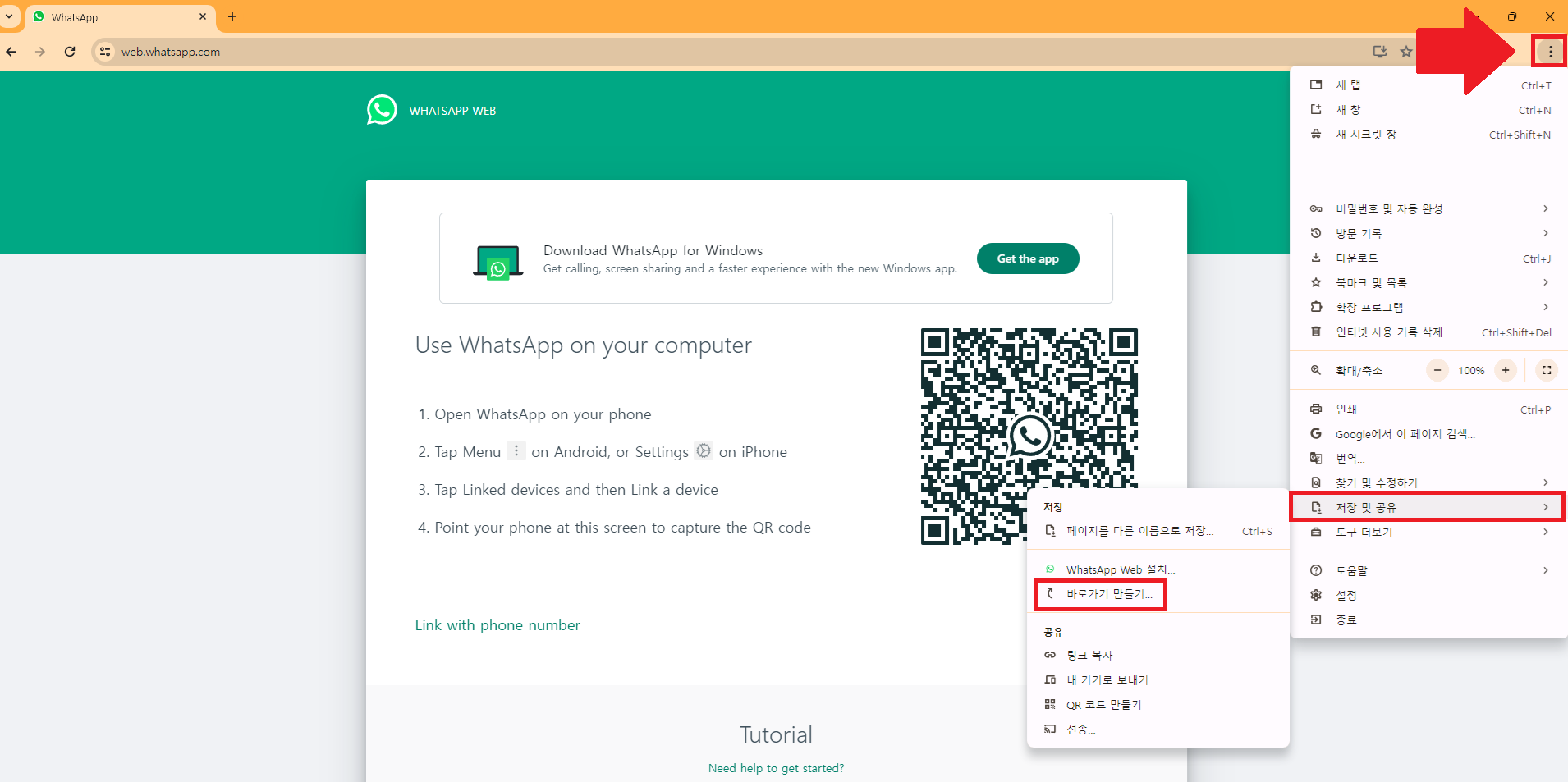Select 인터넷 사용 기록 삭제 item
The height and width of the screenshot is (782, 1568).
click(x=1429, y=332)
